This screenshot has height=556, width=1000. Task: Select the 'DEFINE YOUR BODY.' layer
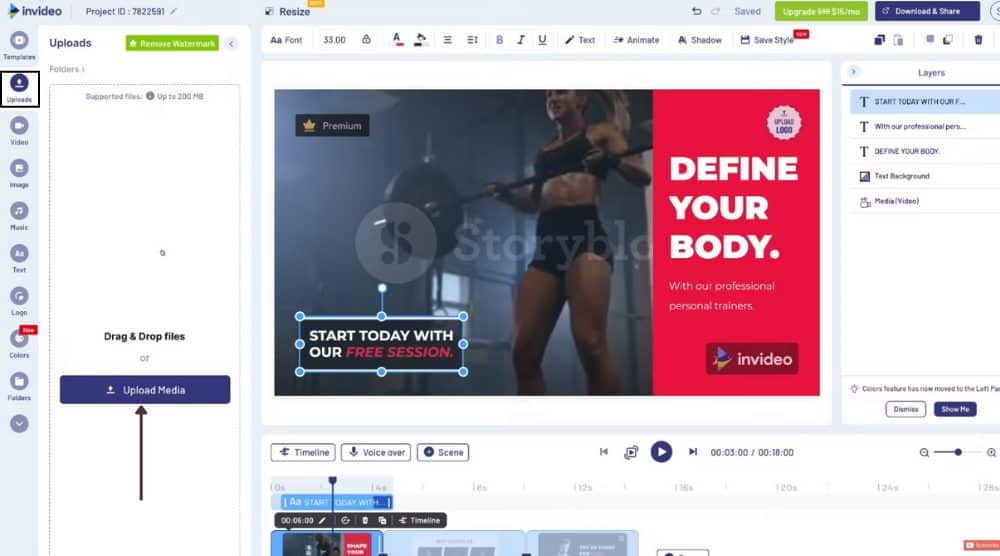tap(925, 151)
